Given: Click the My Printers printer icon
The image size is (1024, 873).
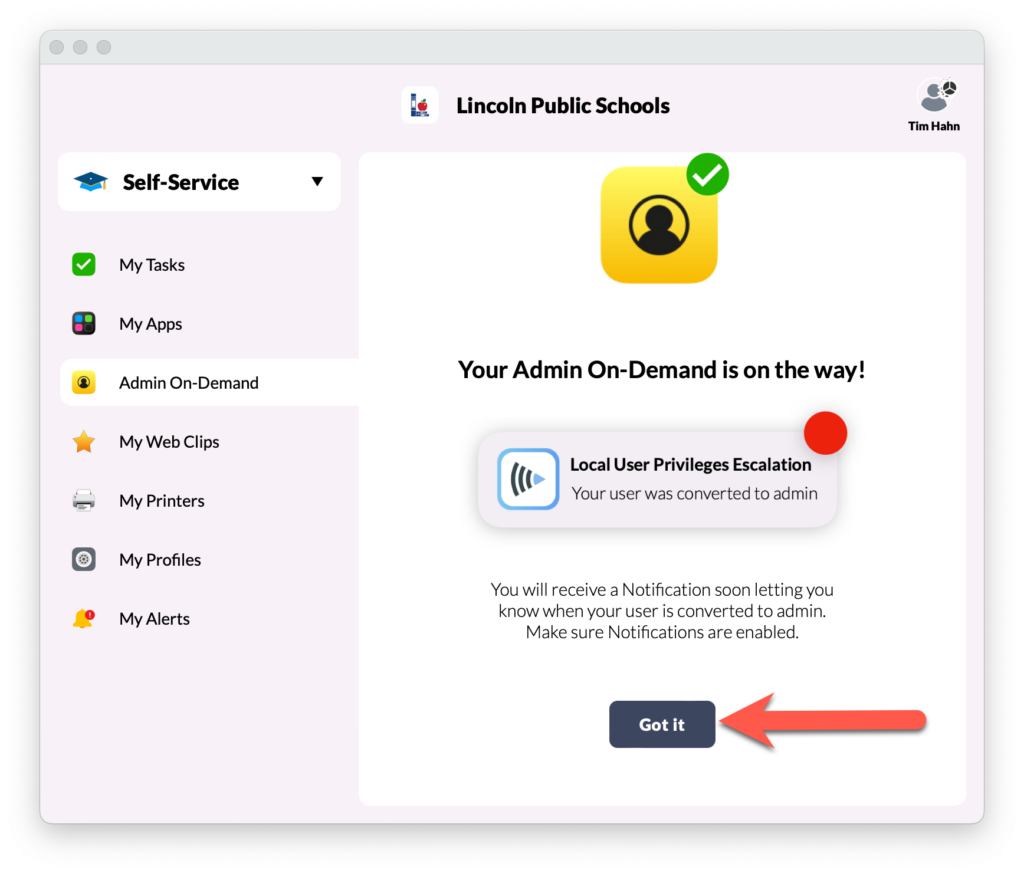Looking at the screenshot, I should click(84, 501).
